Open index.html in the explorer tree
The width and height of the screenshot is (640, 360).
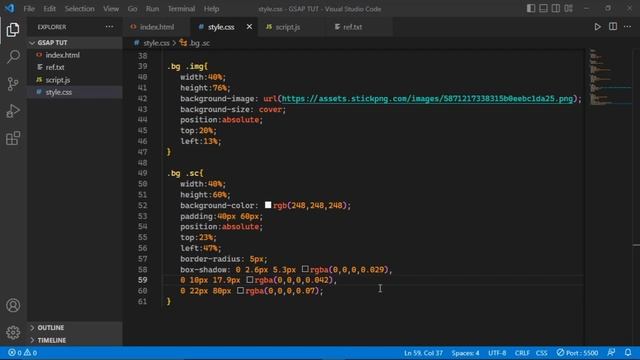(x=75, y=55)
